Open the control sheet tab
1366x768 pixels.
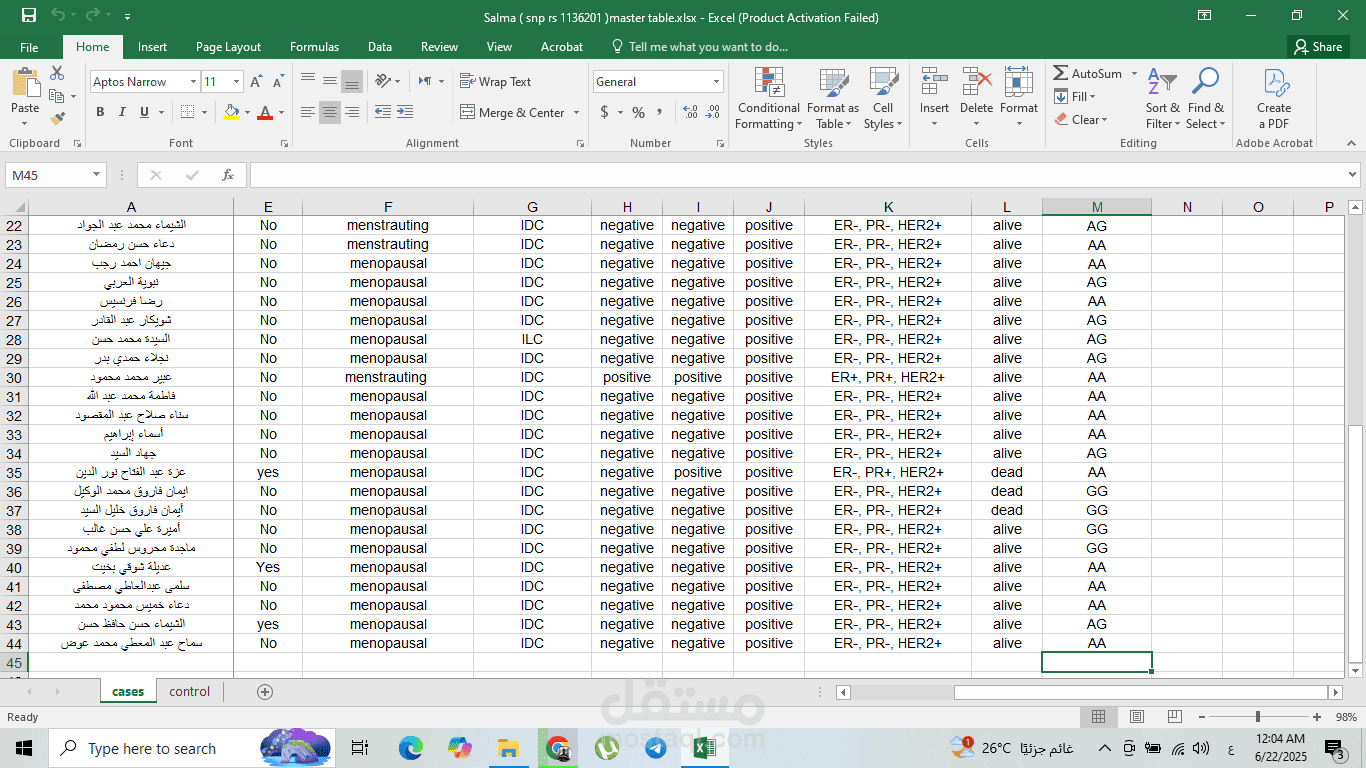click(x=190, y=691)
